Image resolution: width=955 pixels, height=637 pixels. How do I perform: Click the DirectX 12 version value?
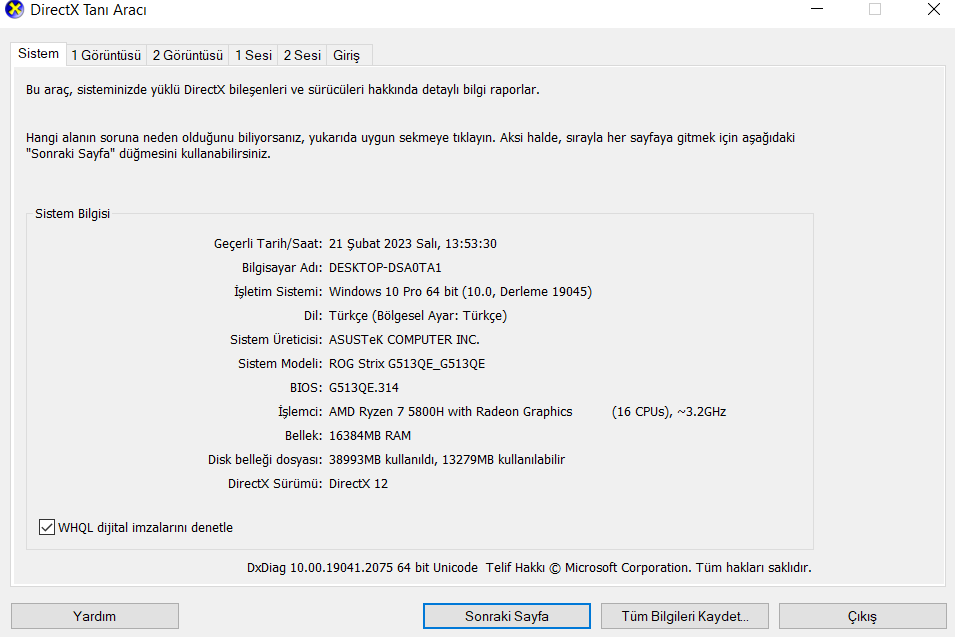pyautogui.click(x=358, y=484)
